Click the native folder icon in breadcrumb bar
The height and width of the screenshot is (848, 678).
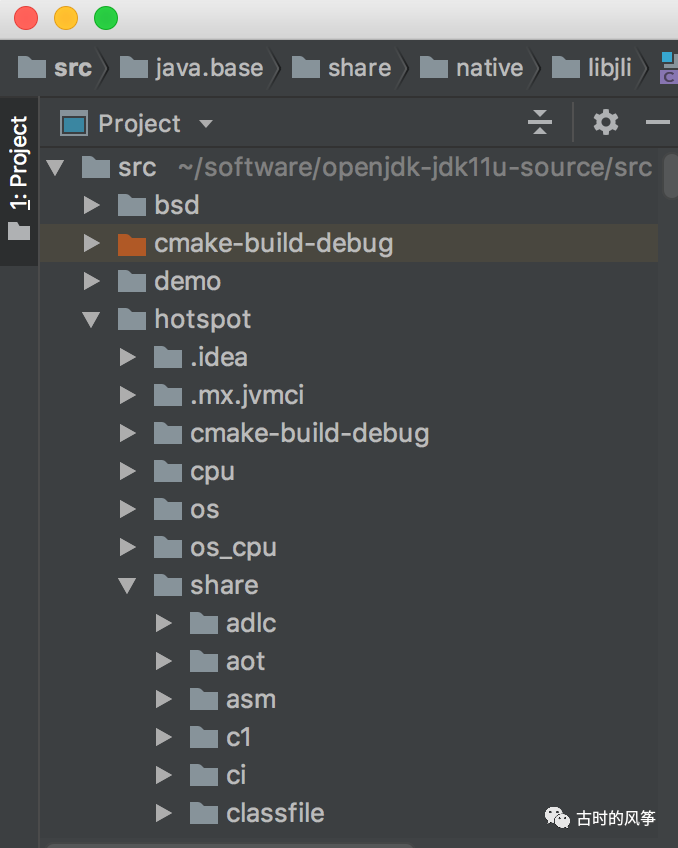[x=433, y=67]
